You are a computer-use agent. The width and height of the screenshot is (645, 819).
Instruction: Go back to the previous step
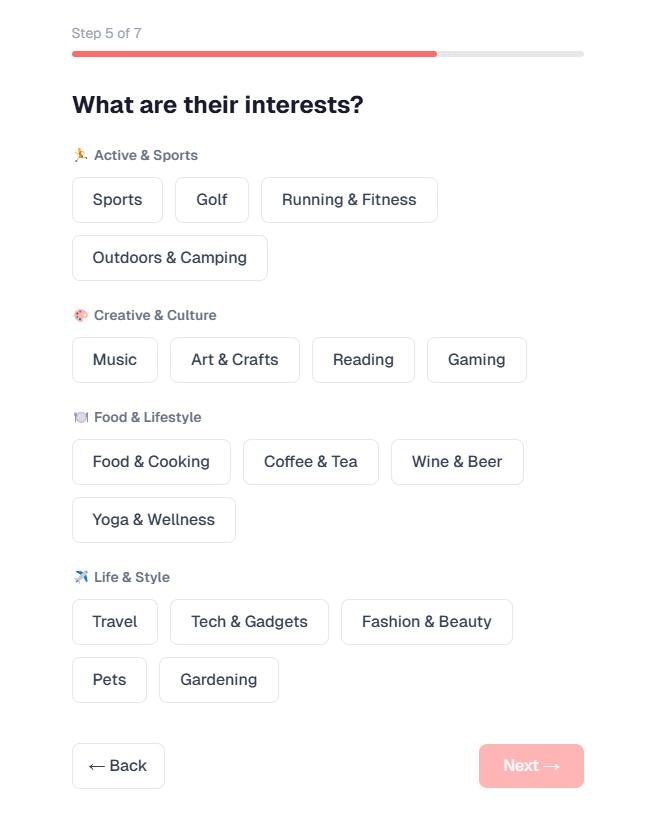coord(118,766)
